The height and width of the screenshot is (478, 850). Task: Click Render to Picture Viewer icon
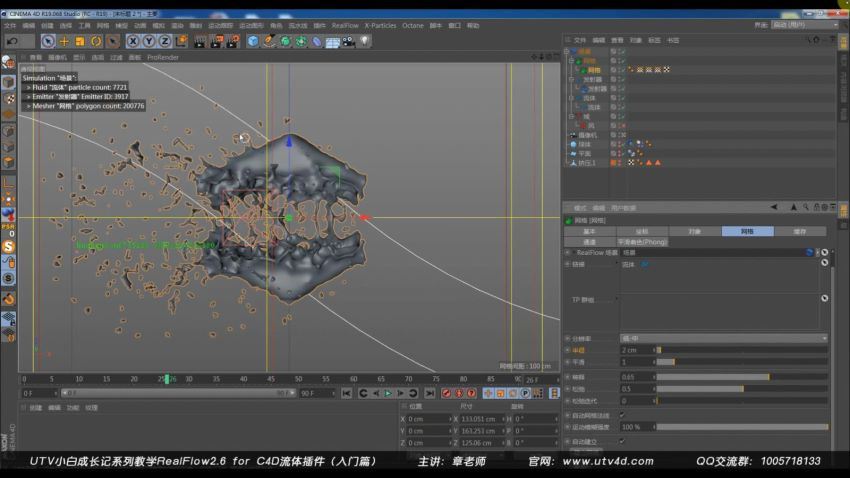tap(216, 41)
